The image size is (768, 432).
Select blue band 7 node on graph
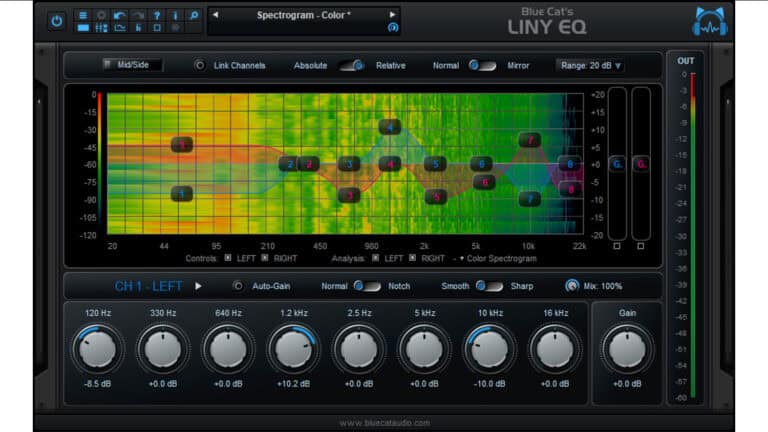coord(529,198)
